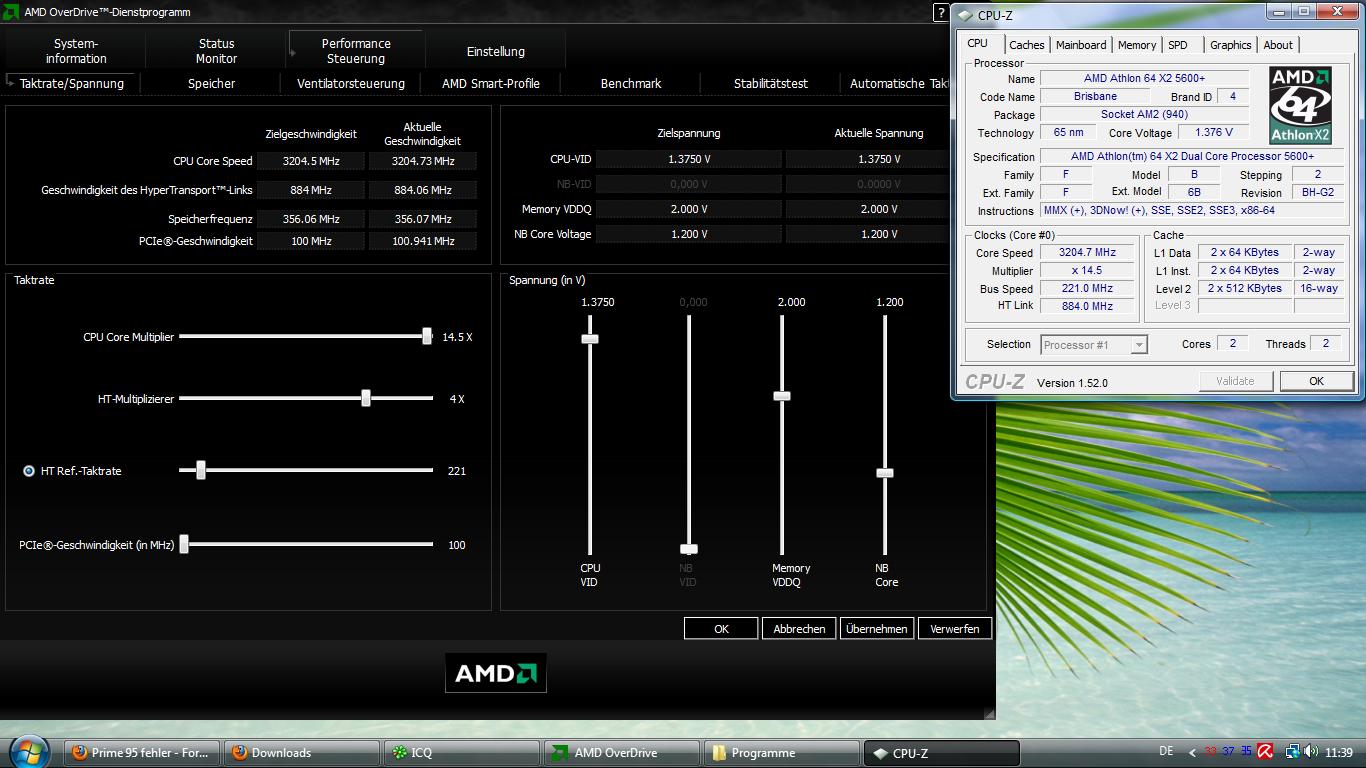This screenshot has height=768, width=1366.
Task: Open the Automatische Takt subtab
Action: [898, 84]
